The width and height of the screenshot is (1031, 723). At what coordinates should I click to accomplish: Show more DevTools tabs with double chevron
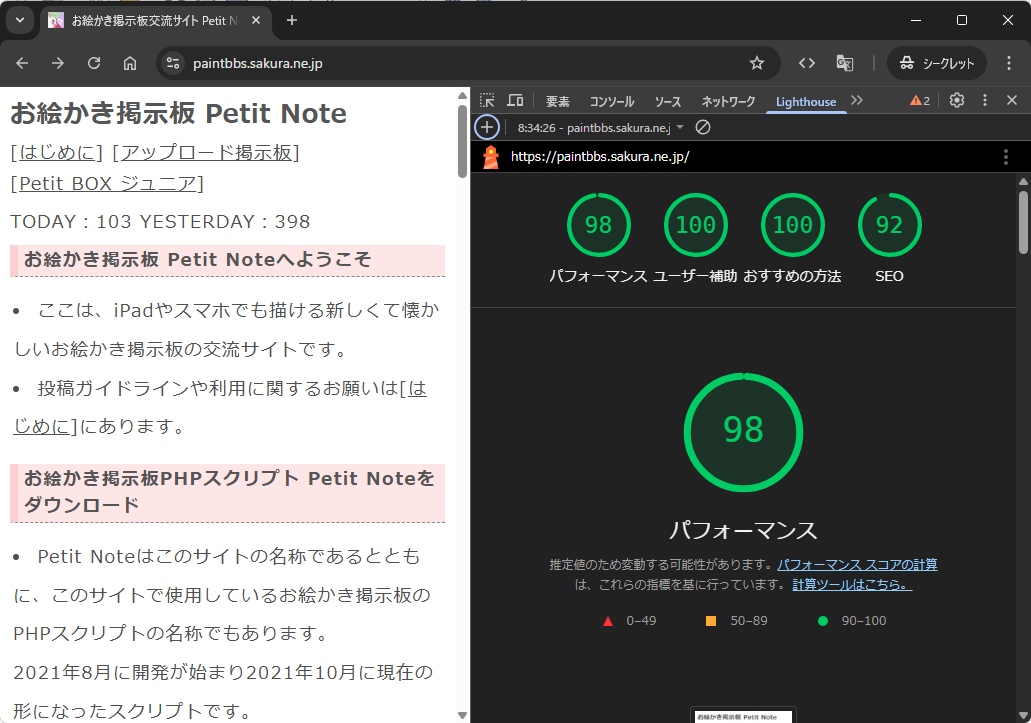[x=856, y=101]
